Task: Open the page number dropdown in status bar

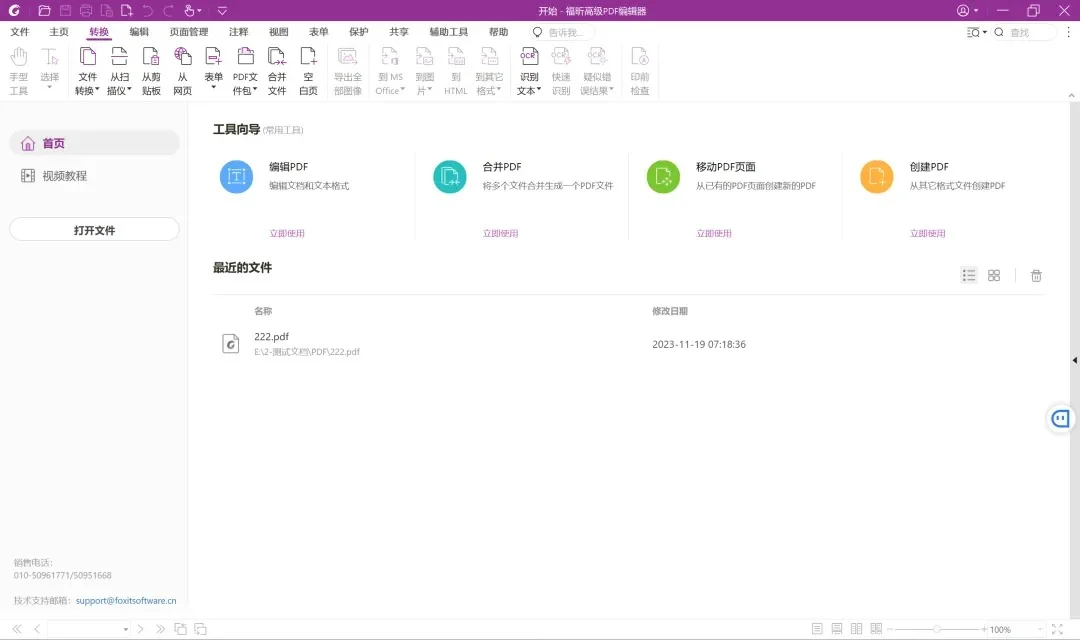Action: pos(125,629)
